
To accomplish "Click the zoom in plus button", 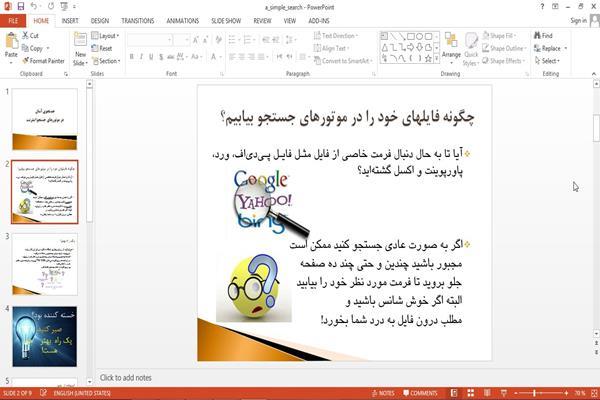I will click(566, 393).
